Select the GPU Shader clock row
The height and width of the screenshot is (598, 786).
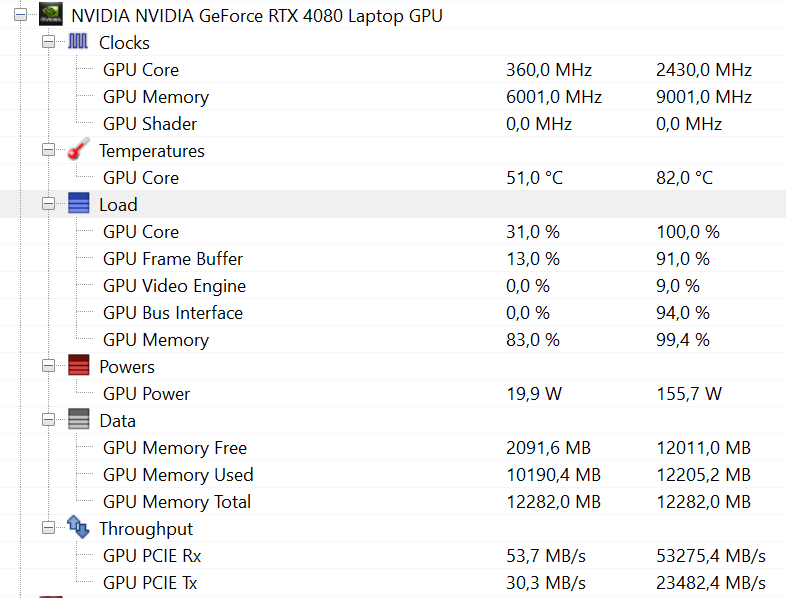(x=393, y=123)
